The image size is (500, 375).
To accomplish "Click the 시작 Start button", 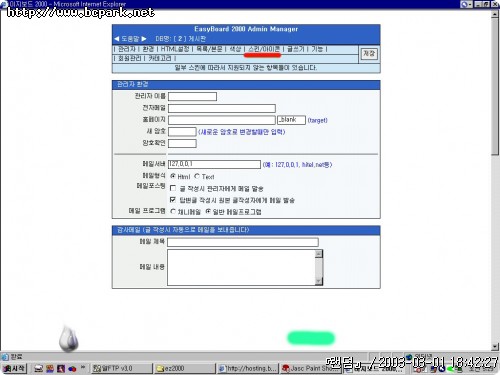I will pos(14,368).
